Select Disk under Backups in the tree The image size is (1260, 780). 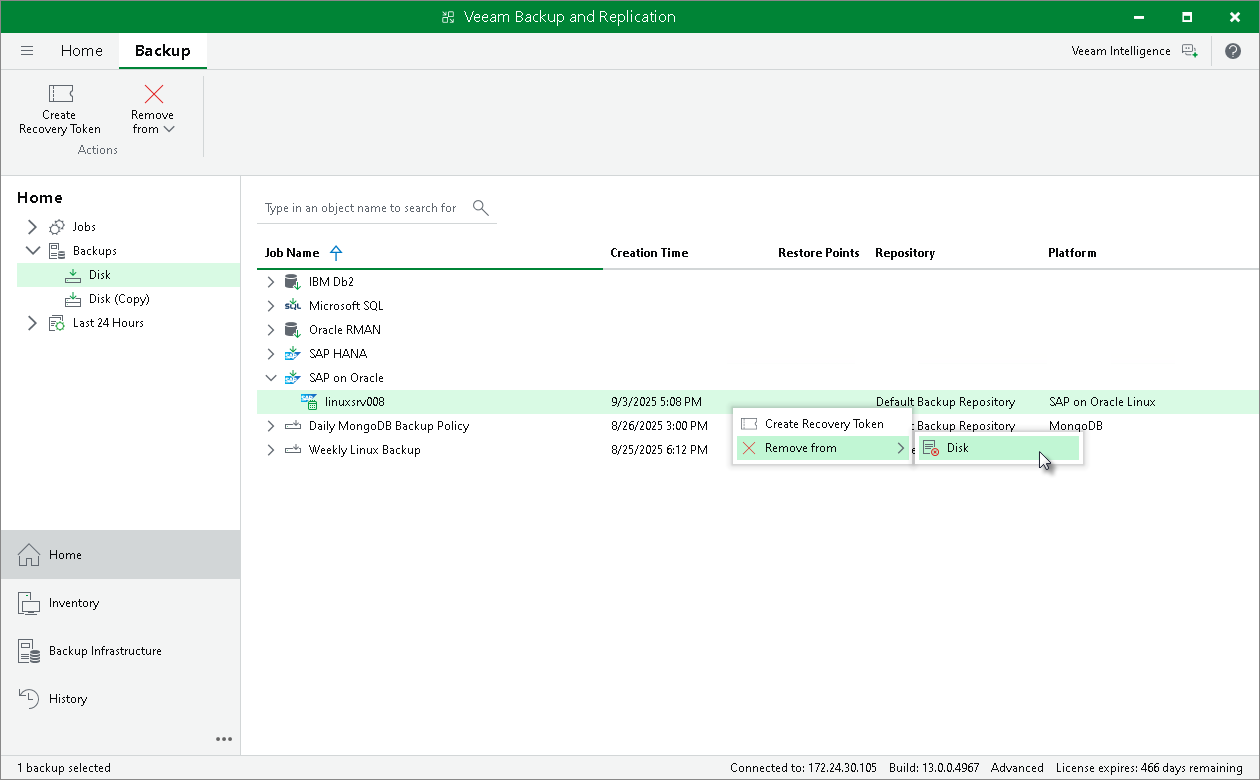(128, 275)
